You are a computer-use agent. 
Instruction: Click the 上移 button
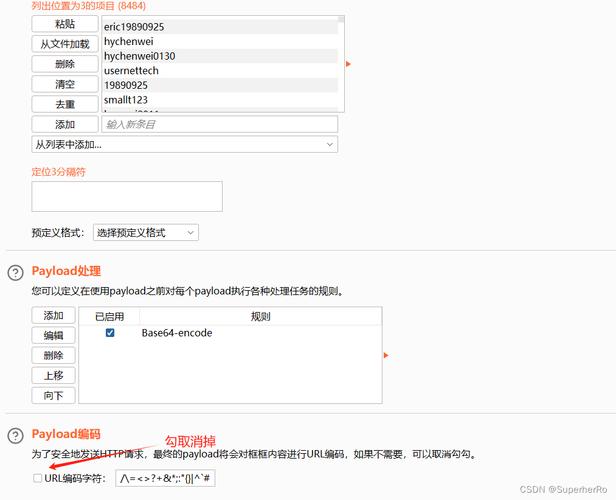click(53, 375)
